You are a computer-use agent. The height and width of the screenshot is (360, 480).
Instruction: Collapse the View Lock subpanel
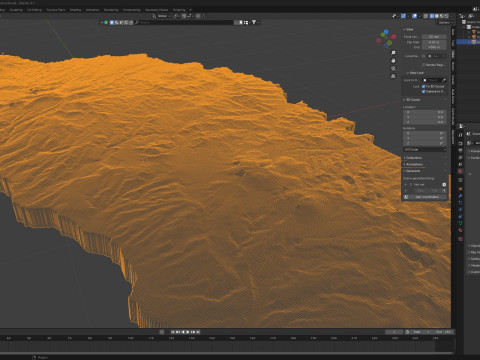pyautogui.click(x=415, y=73)
